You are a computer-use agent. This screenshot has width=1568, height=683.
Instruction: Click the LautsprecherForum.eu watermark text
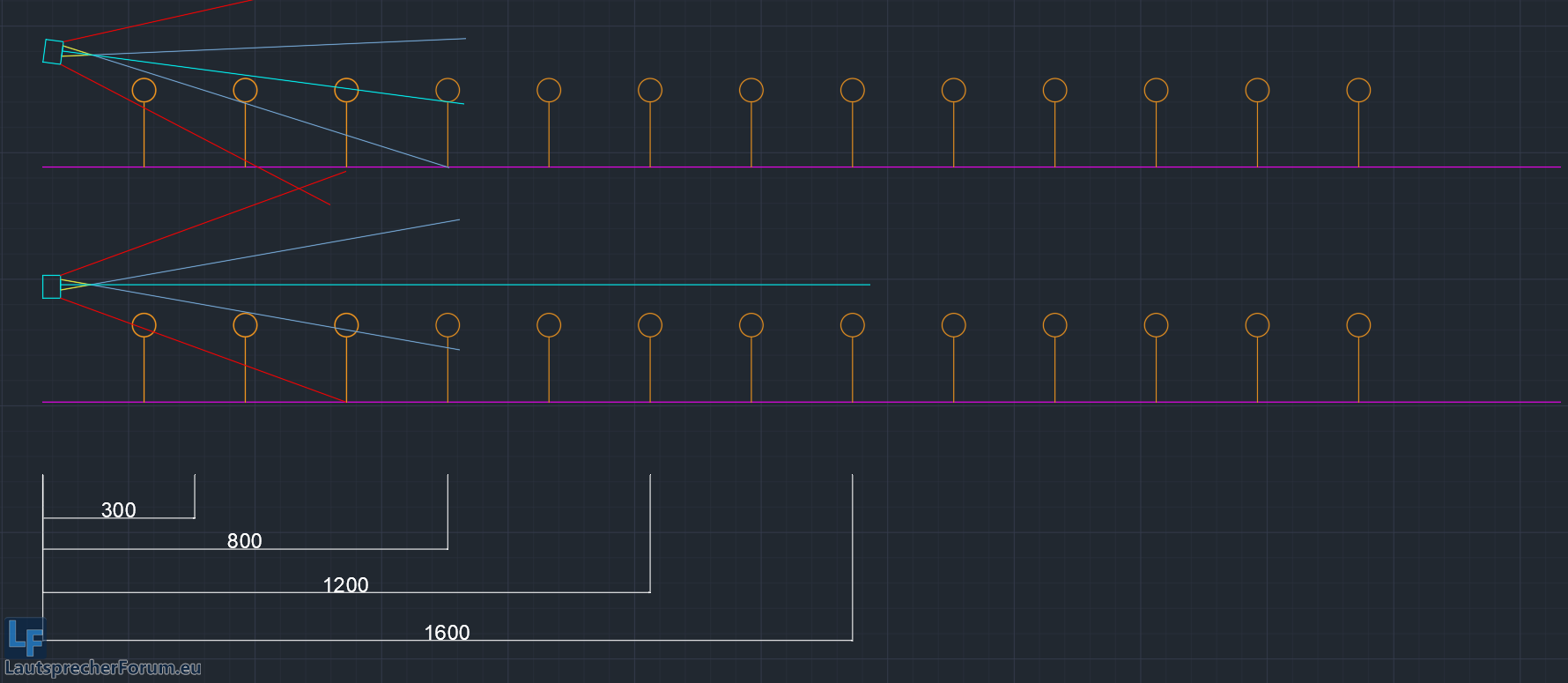tap(103, 668)
